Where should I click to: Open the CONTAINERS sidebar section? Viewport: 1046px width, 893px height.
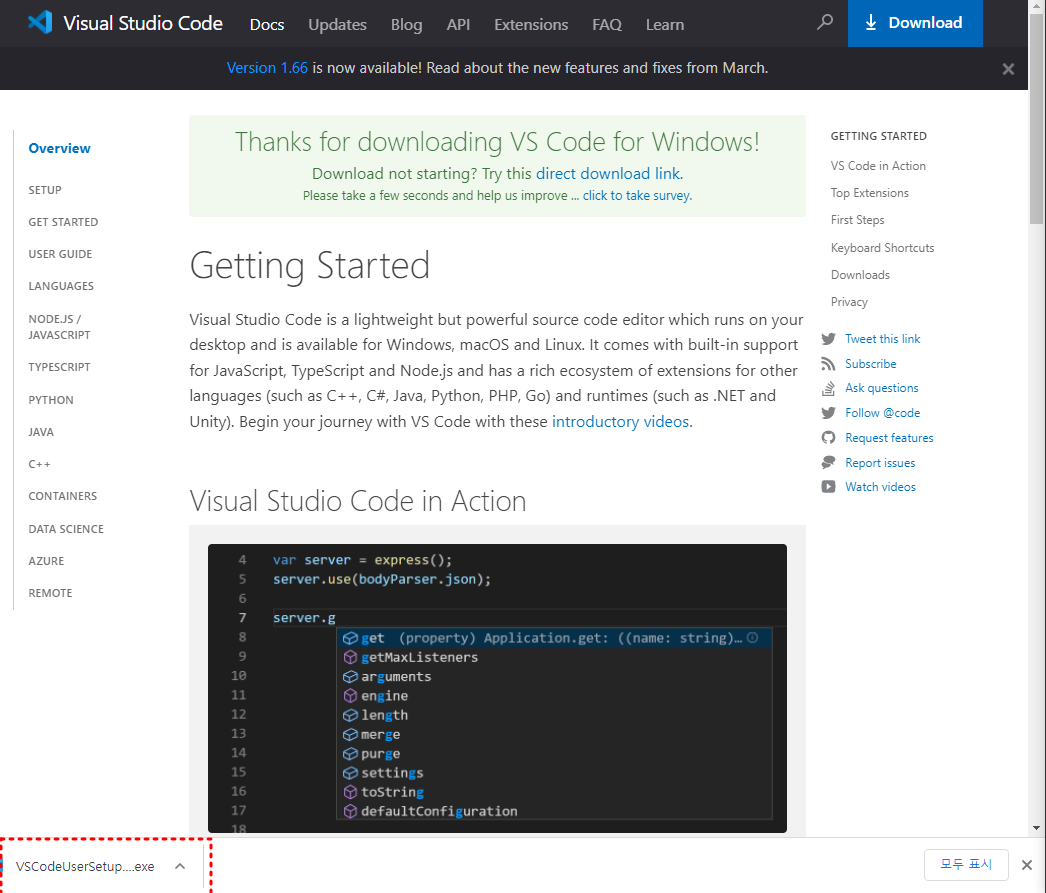pos(63,496)
